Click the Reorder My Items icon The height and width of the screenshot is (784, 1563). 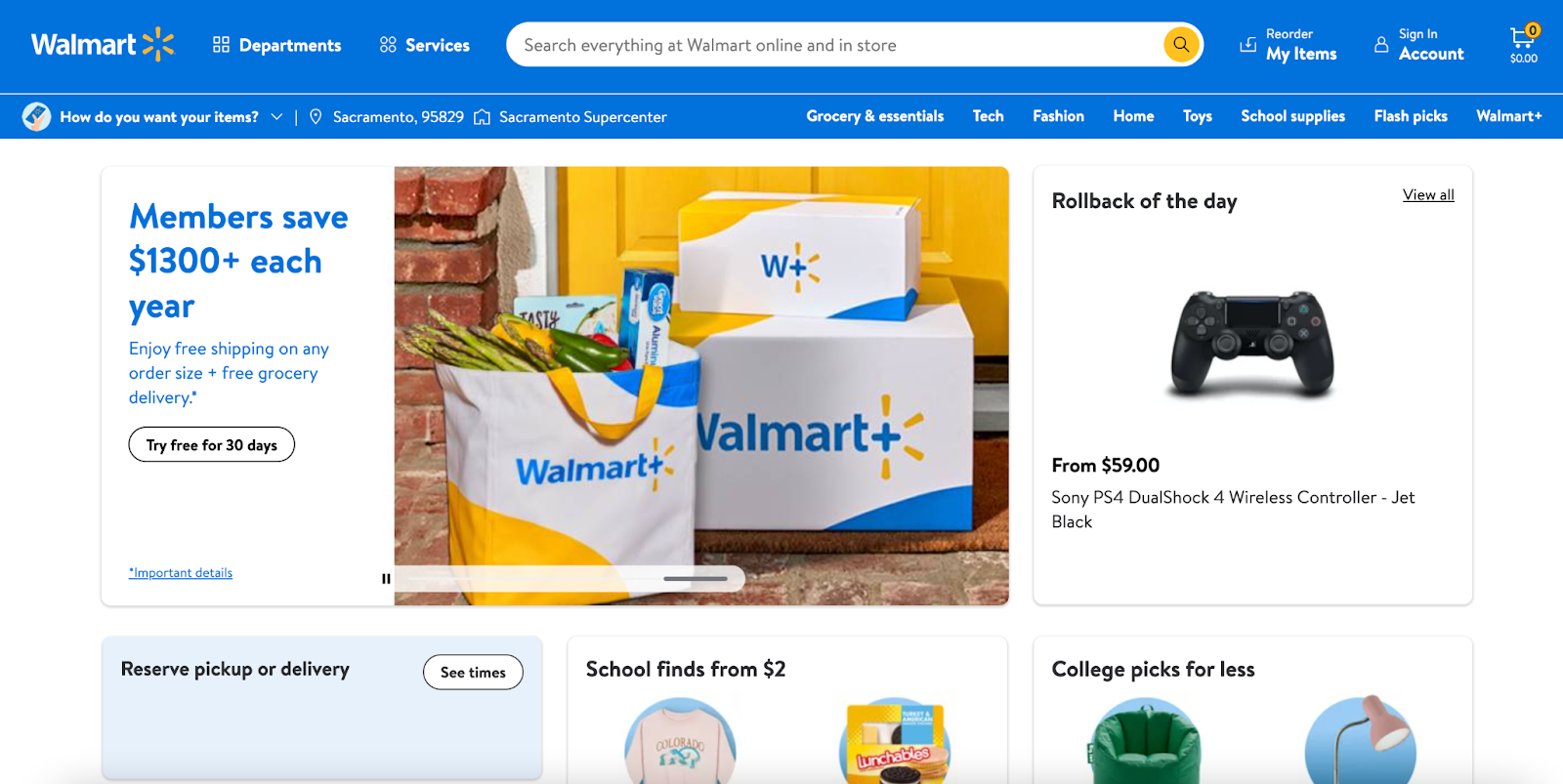(1248, 45)
